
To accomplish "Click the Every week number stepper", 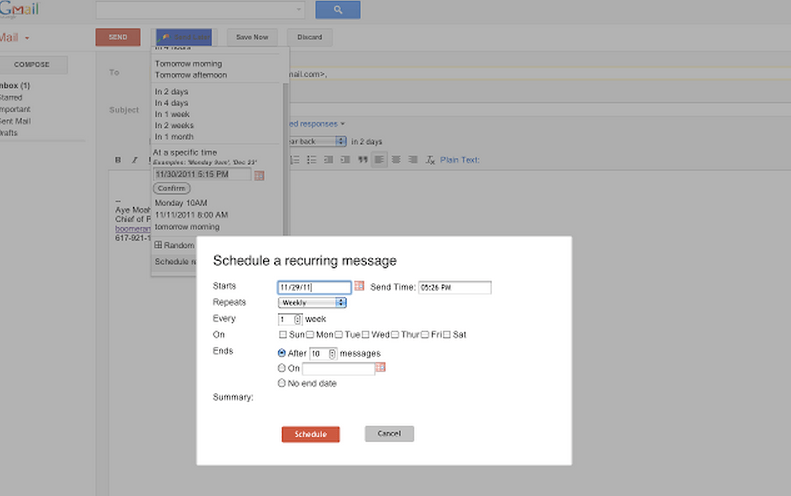I will coord(298,319).
